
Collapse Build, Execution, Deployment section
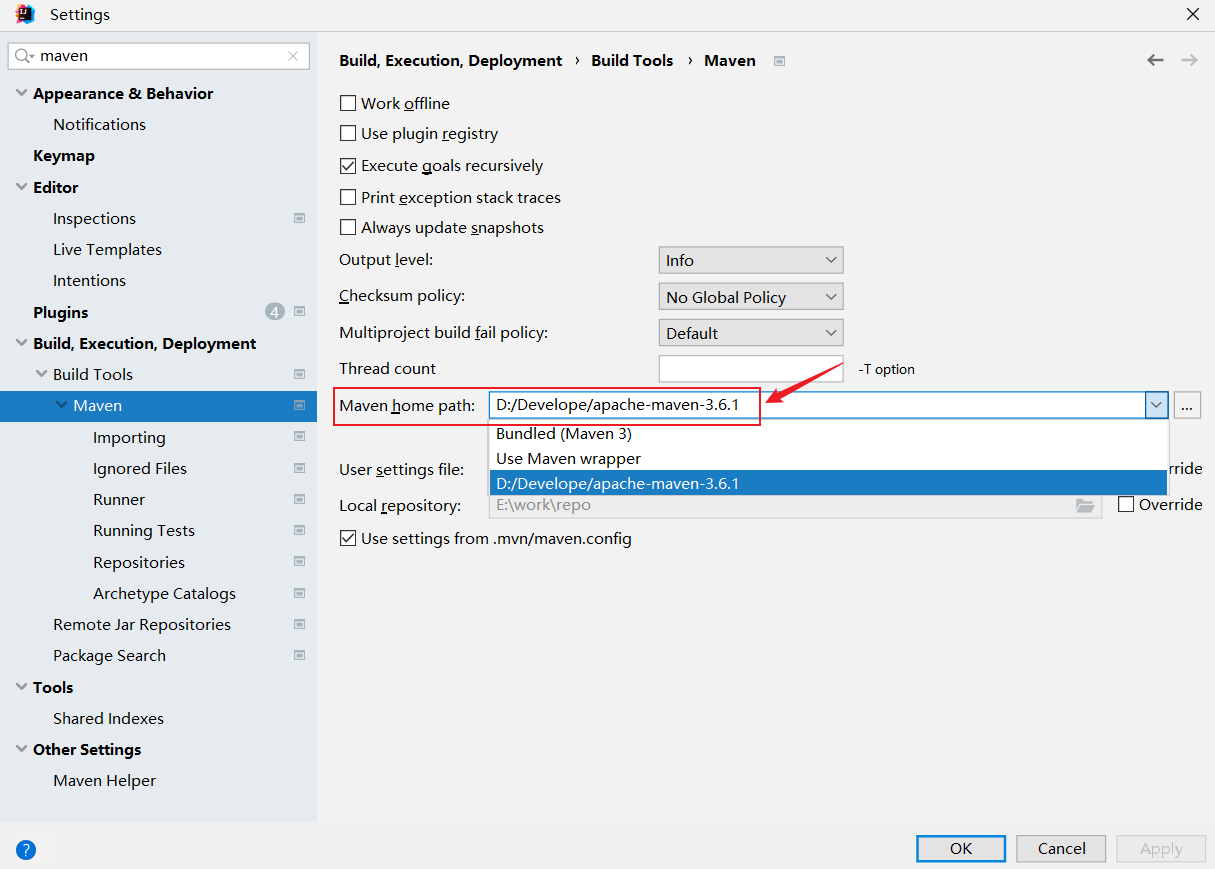[x=22, y=343]
